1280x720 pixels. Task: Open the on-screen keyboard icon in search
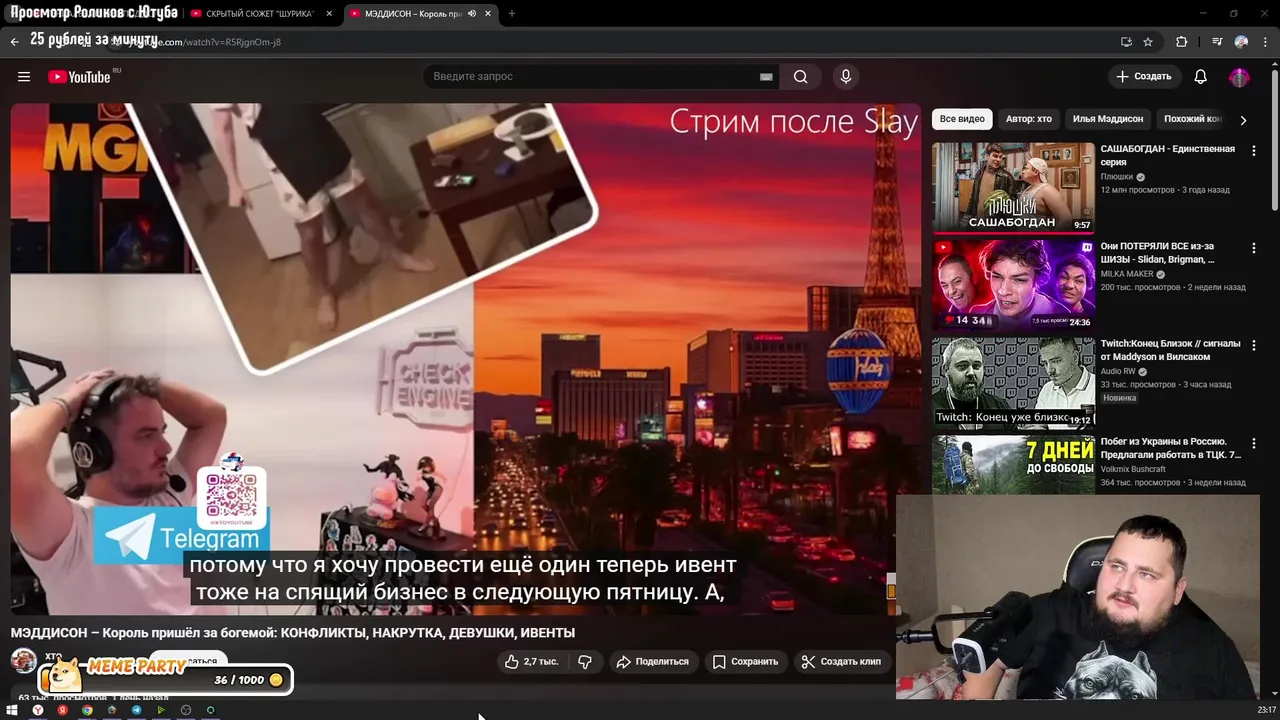(x=766, y=77)
